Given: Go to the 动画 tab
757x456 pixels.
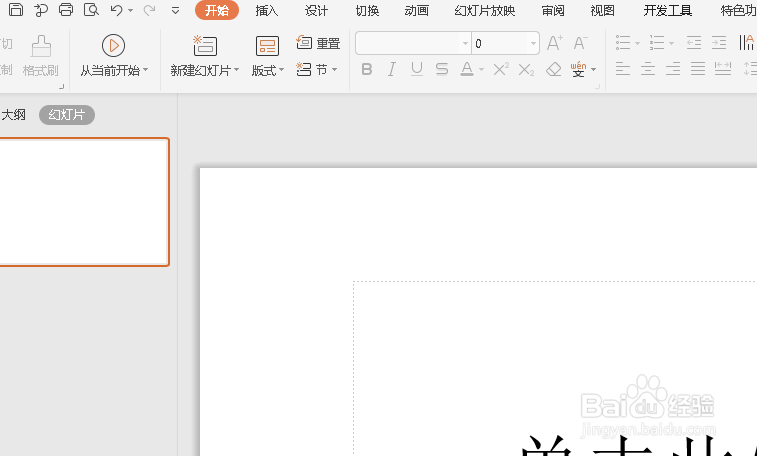Looking at the screenshot, I should click(x=417, y=11).
